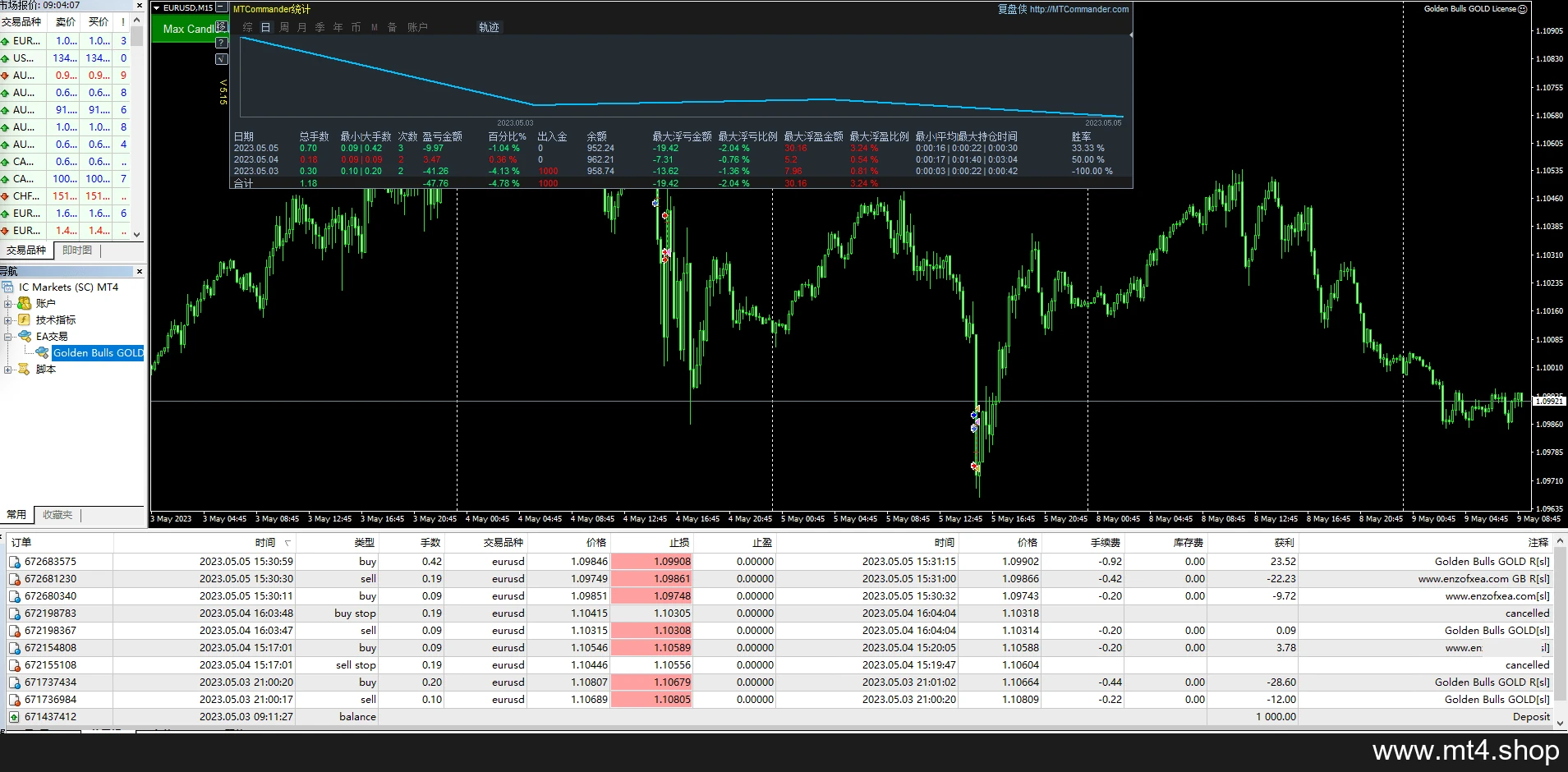Click the arrow icon in the US 134 row

coord(5,58)
